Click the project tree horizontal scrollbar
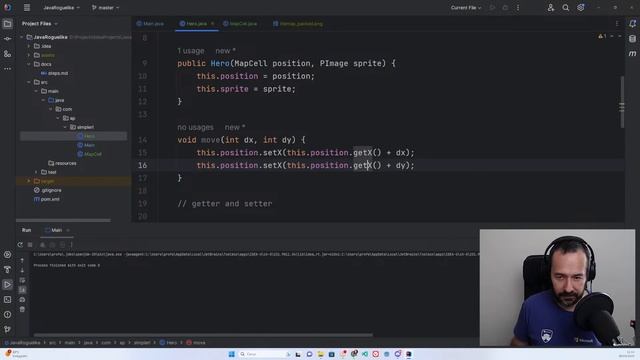640x360 pixels. click(63, 220)
